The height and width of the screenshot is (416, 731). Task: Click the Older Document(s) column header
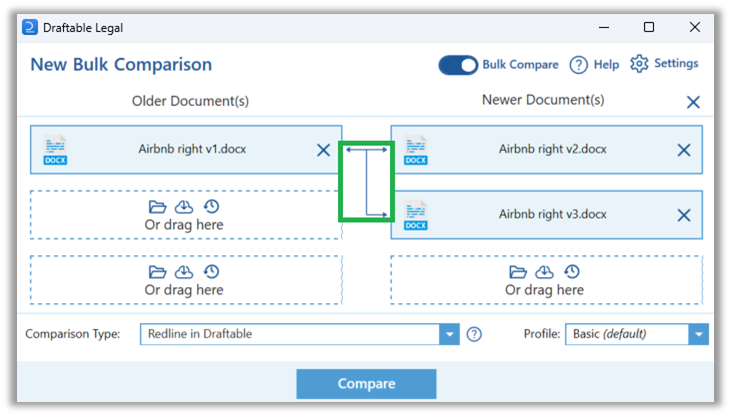coord(190,101)
